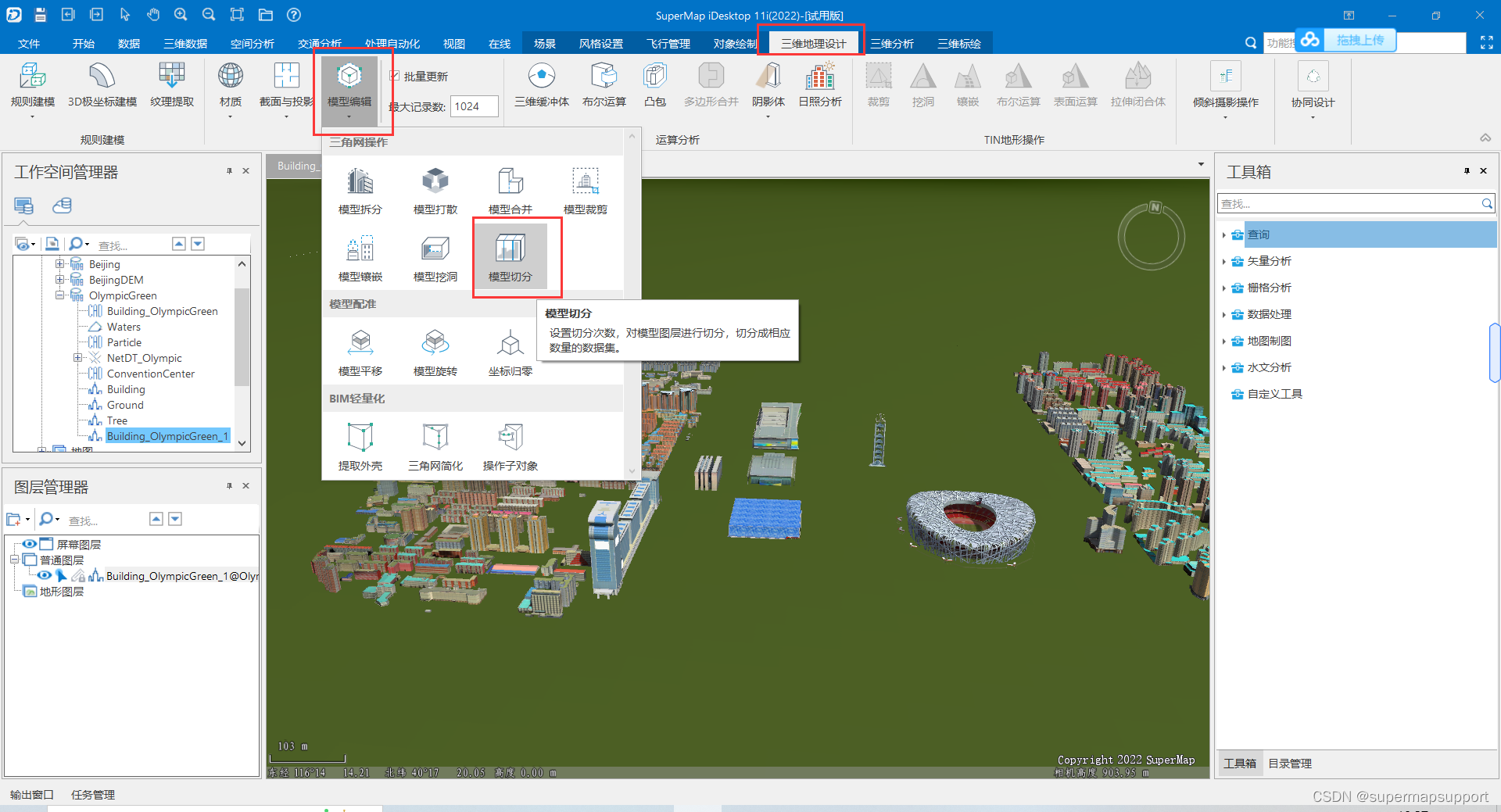The image size is (1501, 812).
Task: Switch to the 工具箱 bottom tab
Action: (1240, 764)
